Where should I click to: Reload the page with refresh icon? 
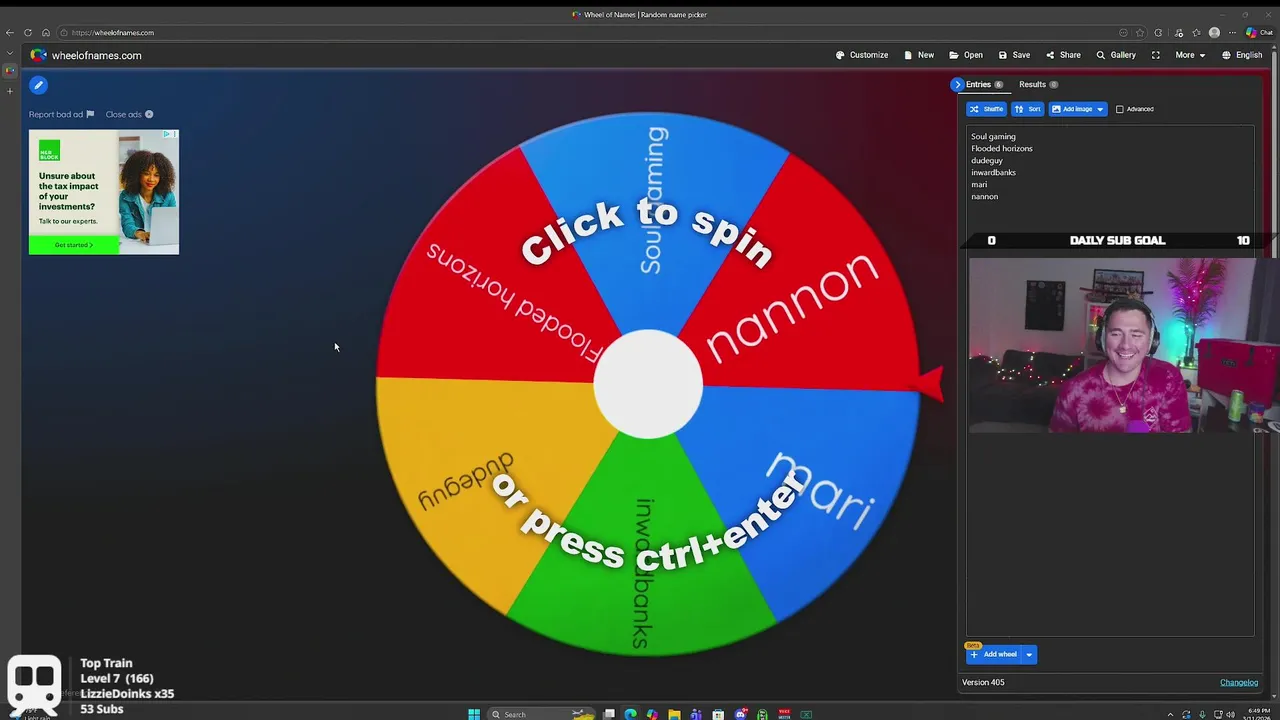pyautogui.click(x=28, y=32)
